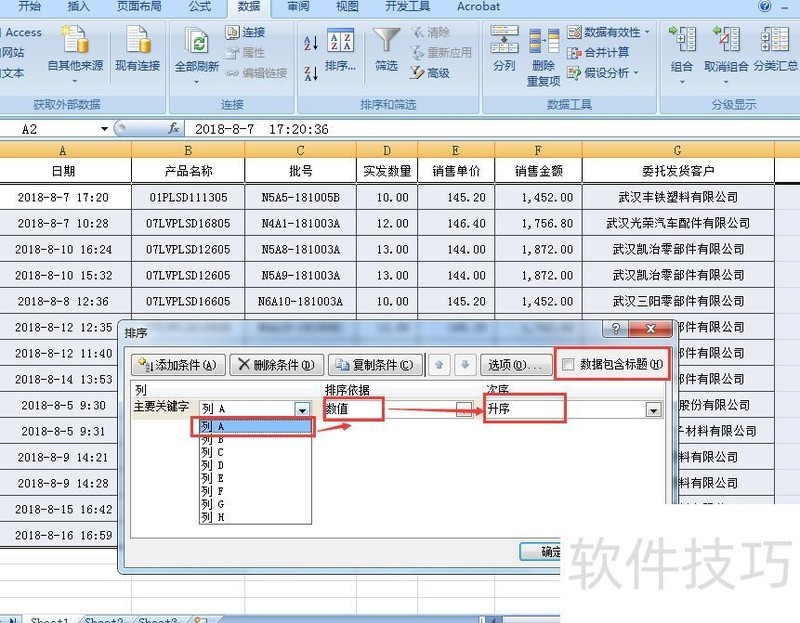Sort ascending with A-Z icon
Screen dimensions: 800x623
click(x=311, y=43)
